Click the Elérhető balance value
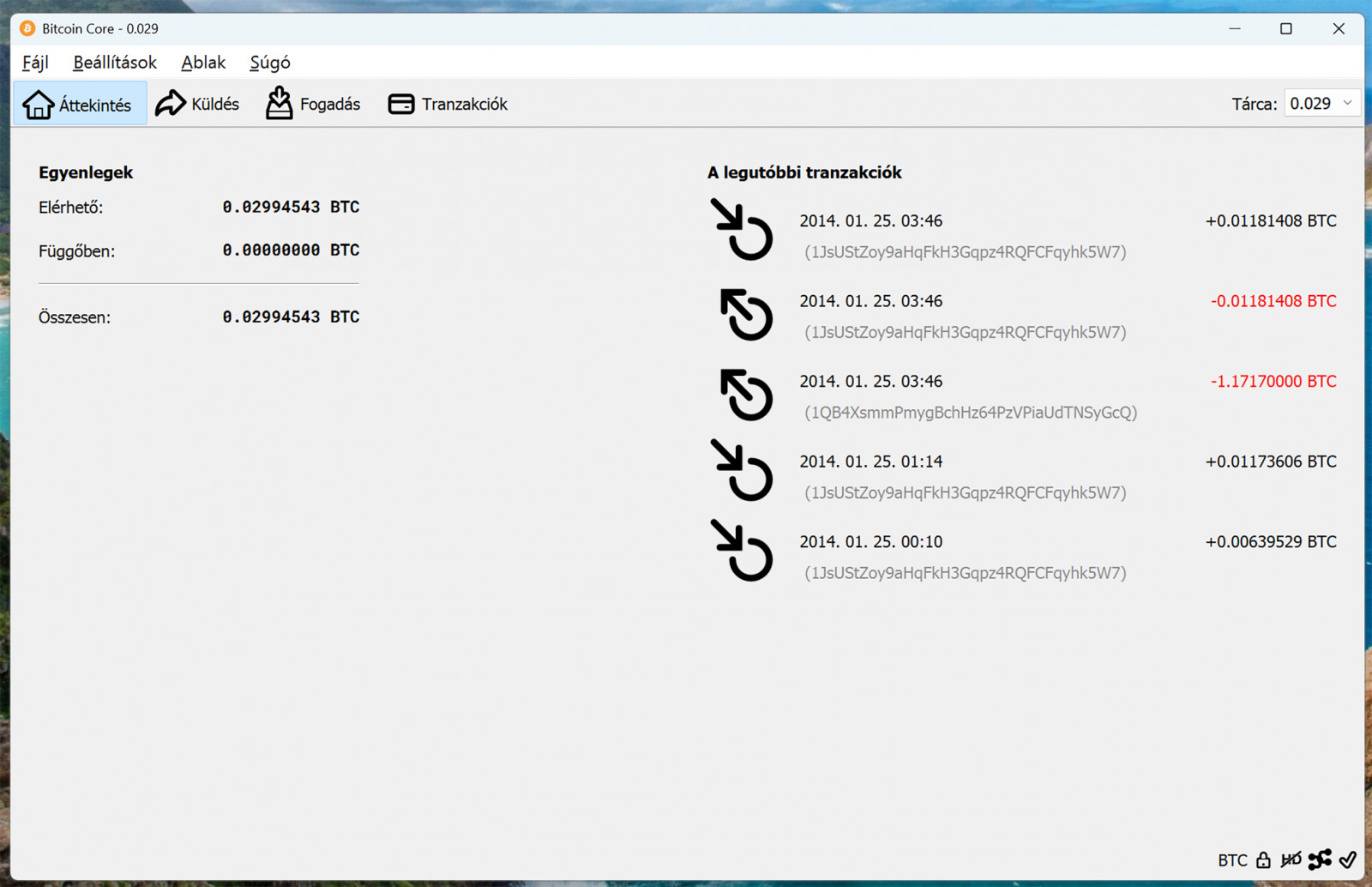The image size is (1372, 887). [x=291, y=207]
